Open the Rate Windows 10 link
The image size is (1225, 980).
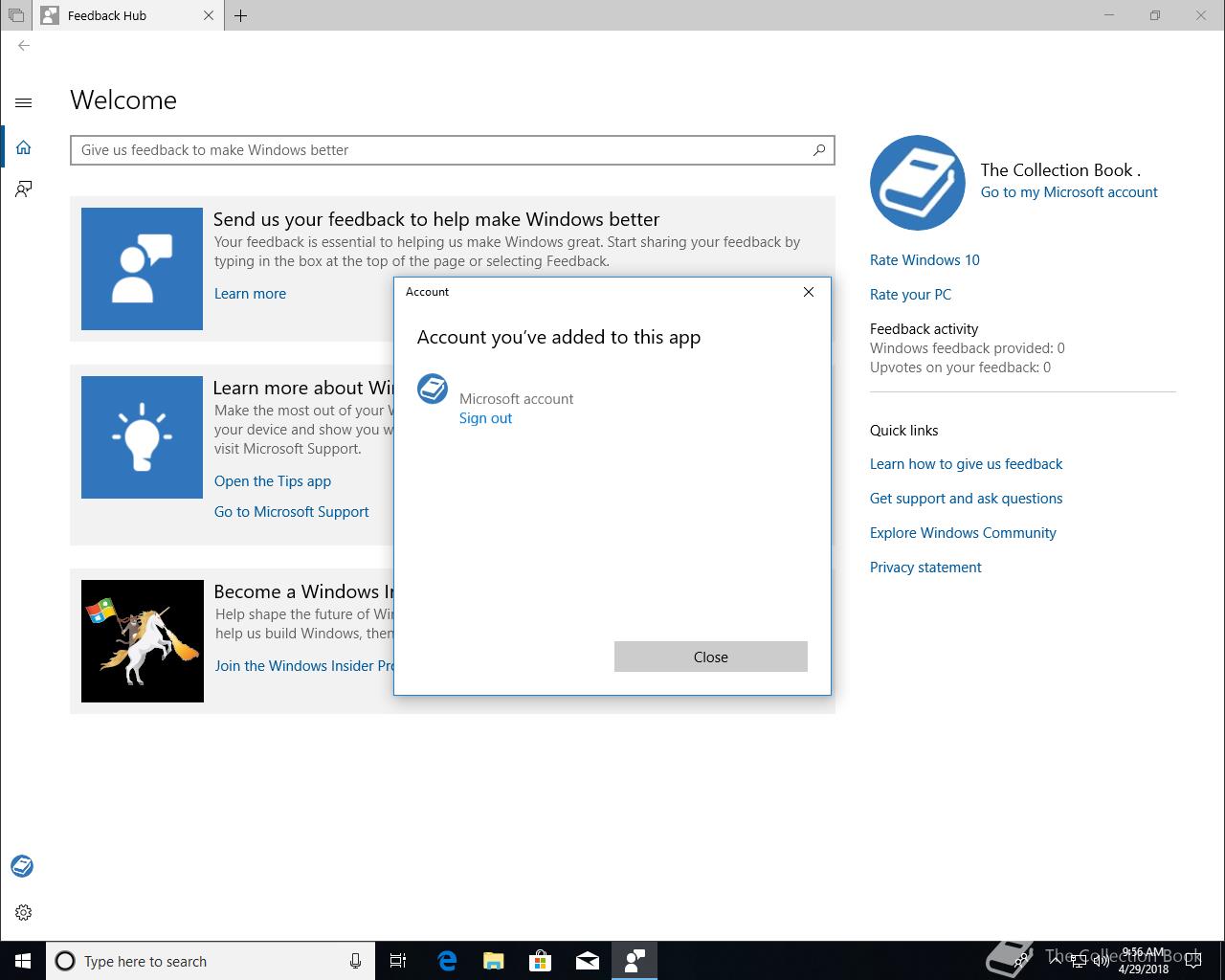924,260
